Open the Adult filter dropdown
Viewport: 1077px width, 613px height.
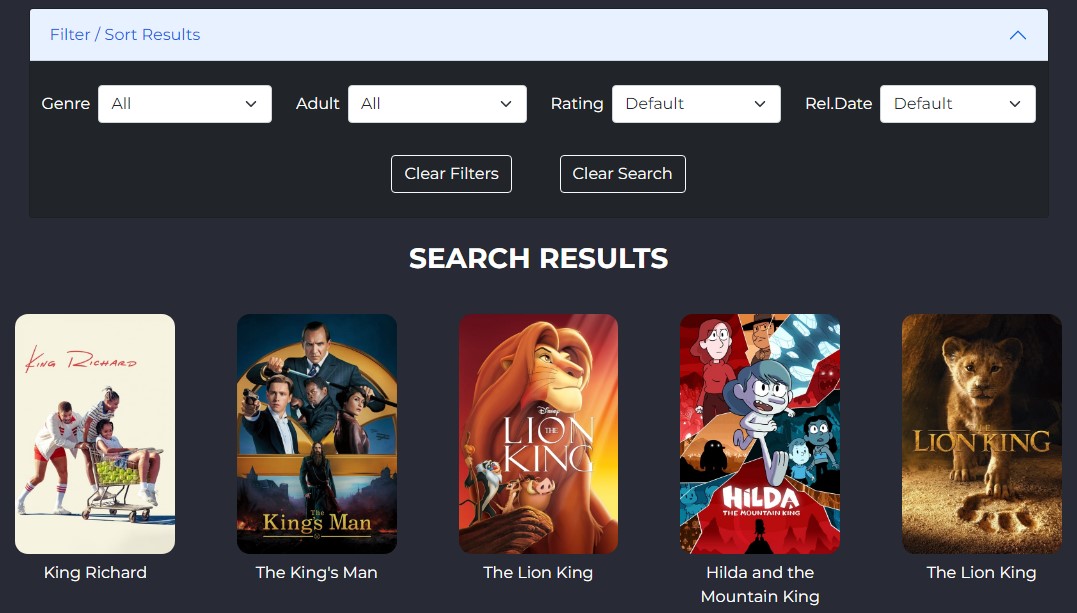coord(438,104)
